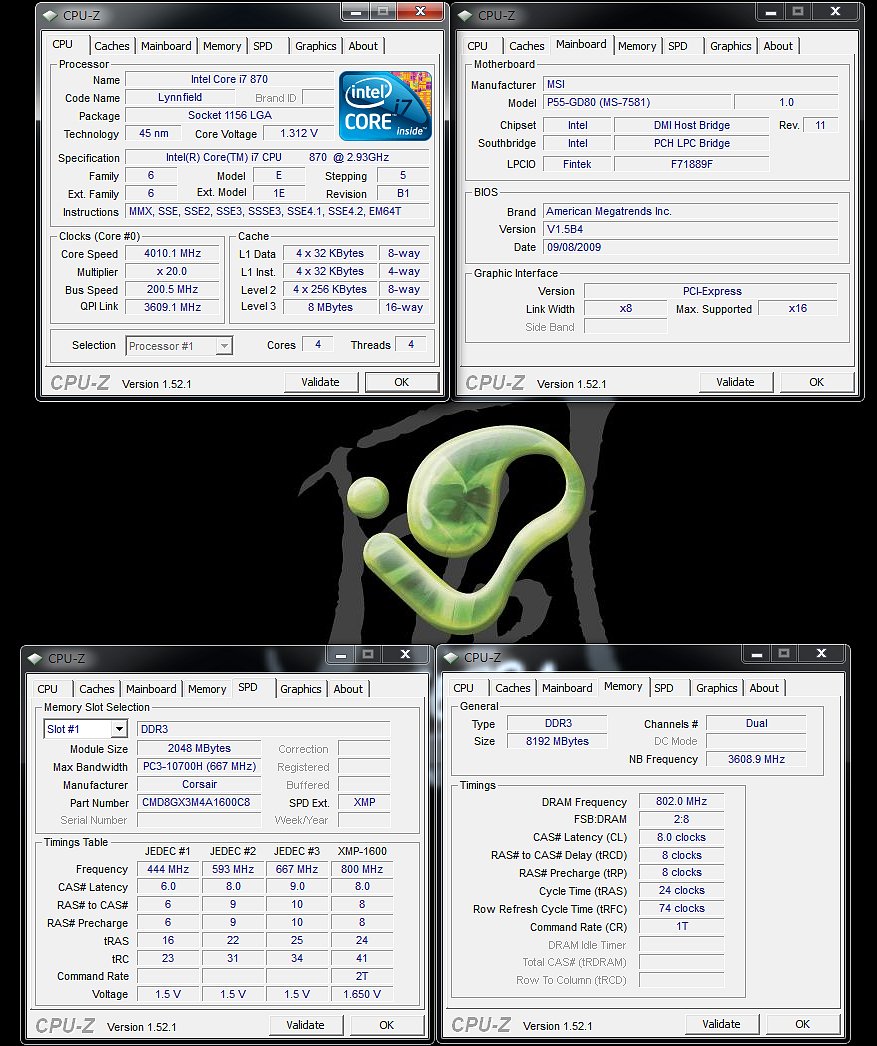Click memory size value 8192 MBytes

coord(557,741)
